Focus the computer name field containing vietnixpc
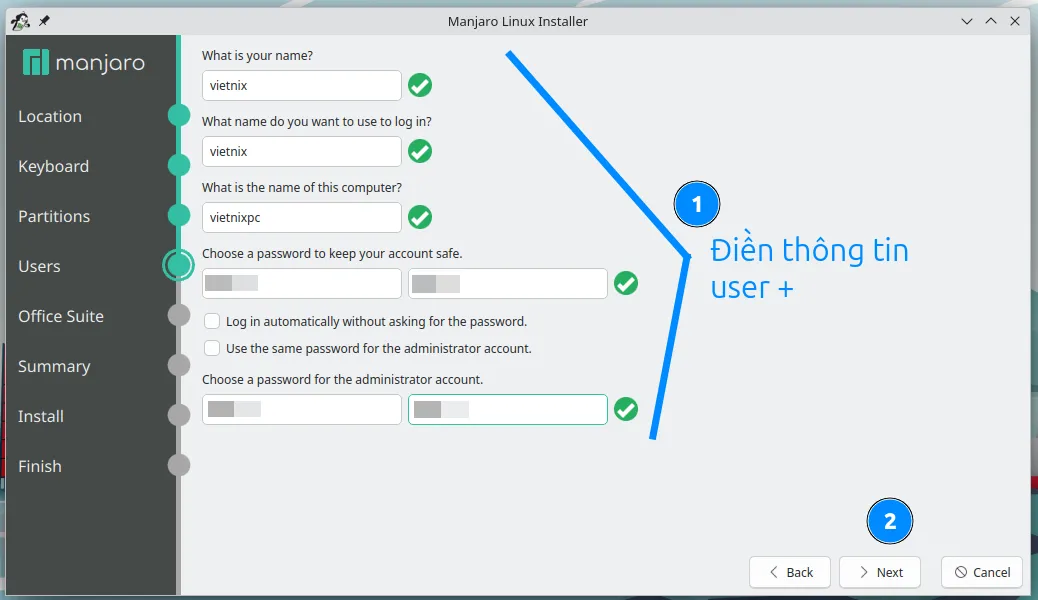The image size is (1038, 600). coord(301,218)
